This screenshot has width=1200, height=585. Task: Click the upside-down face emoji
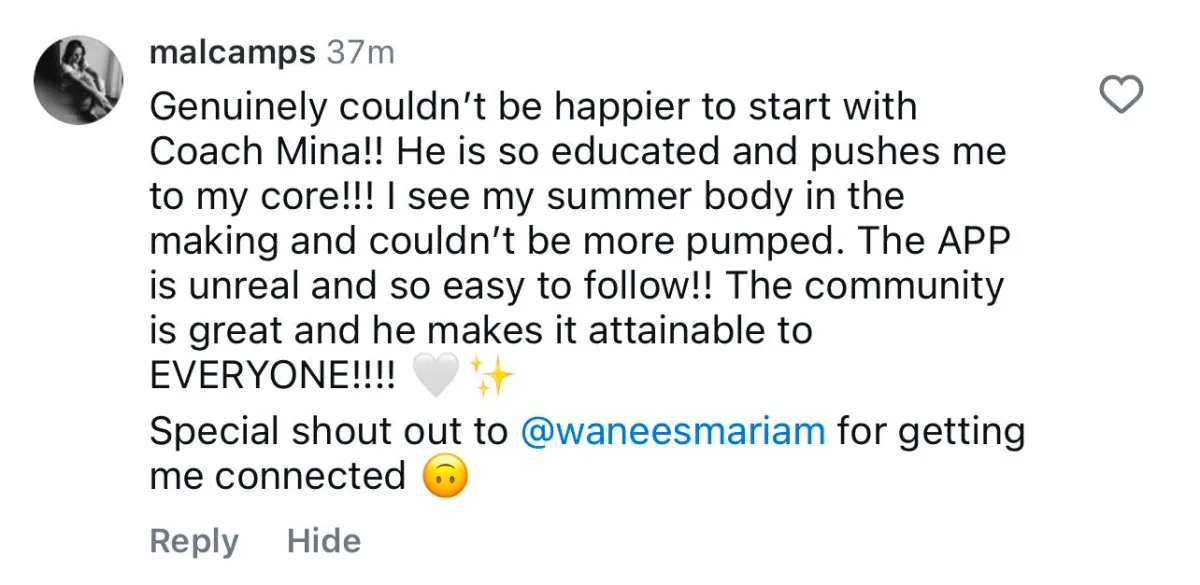[x=446, y=478]
